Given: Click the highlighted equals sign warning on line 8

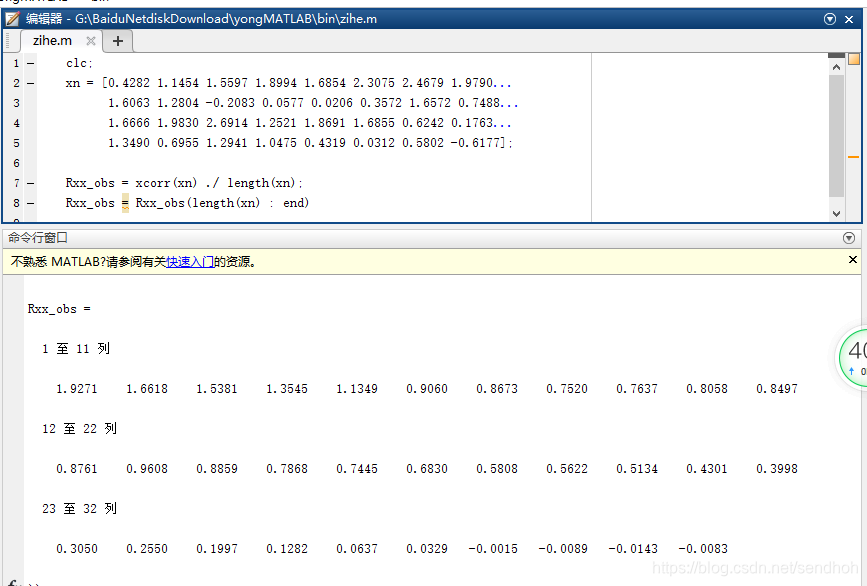Looking at the screenshot, I should 126,203.
